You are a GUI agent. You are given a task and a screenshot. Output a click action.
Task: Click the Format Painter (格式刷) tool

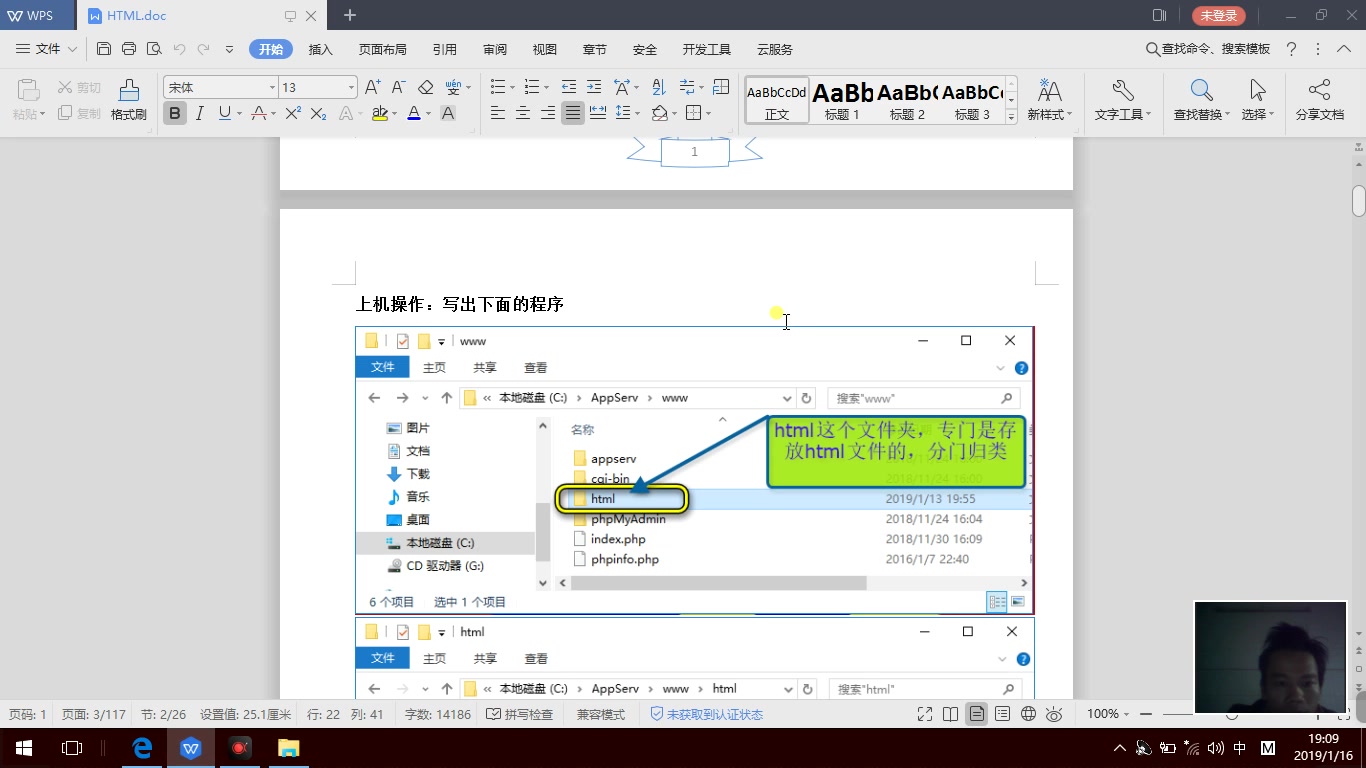(x=128, y=100)
